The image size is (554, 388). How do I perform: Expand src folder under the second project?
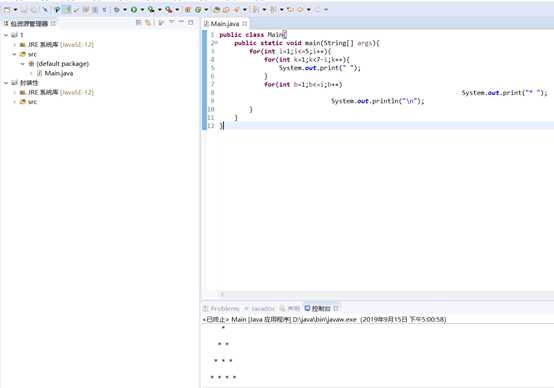(x=14, y=102)
